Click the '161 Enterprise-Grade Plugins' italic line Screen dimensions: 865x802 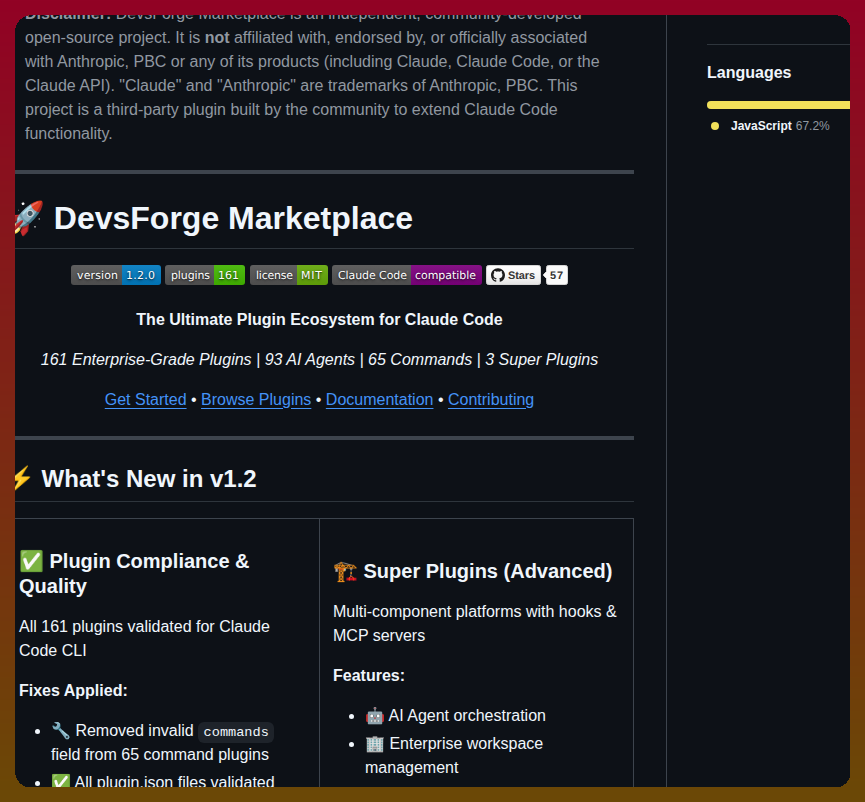coord(319,360)
